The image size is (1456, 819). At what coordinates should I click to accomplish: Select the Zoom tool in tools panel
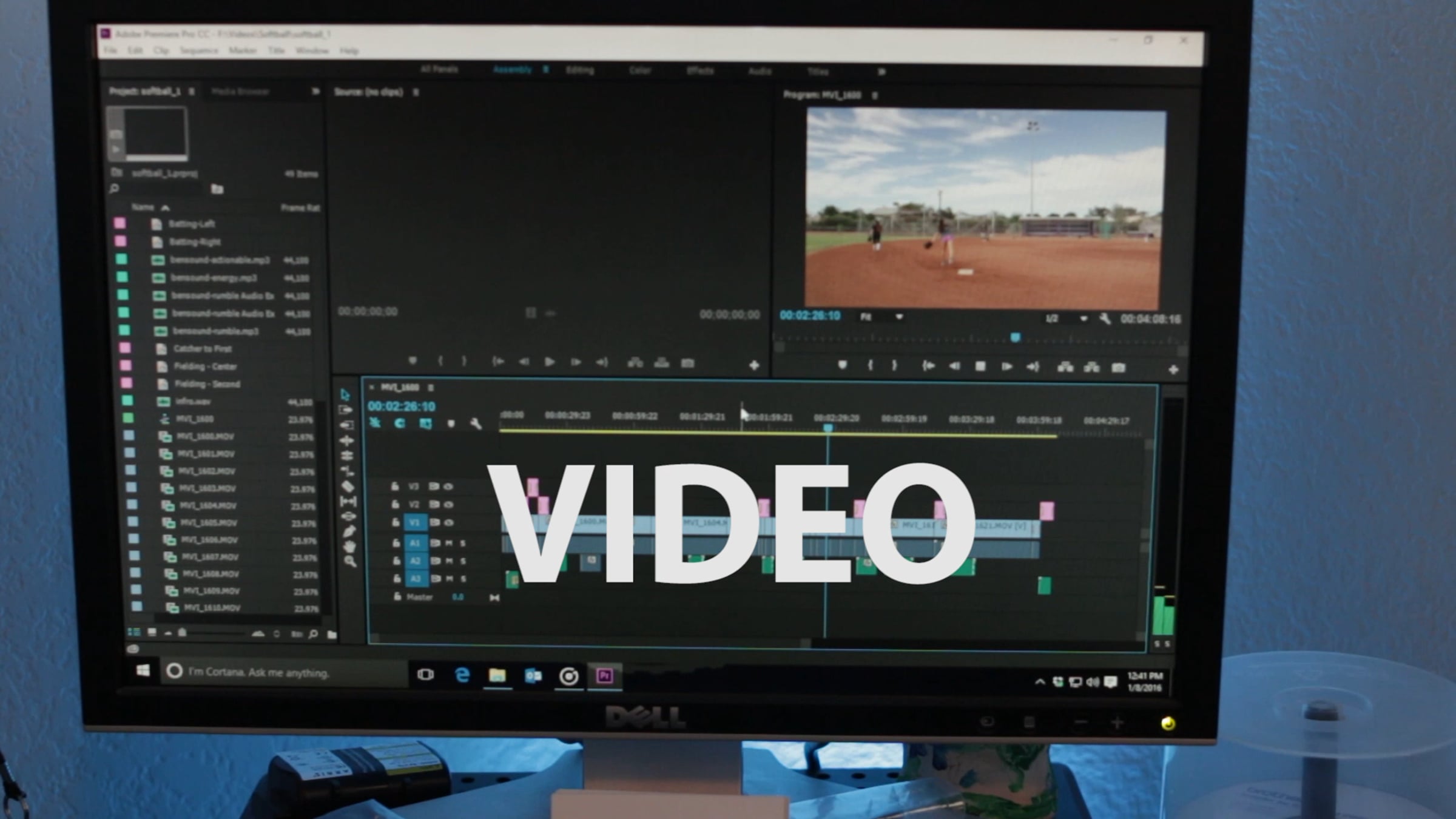coord(350,562)
